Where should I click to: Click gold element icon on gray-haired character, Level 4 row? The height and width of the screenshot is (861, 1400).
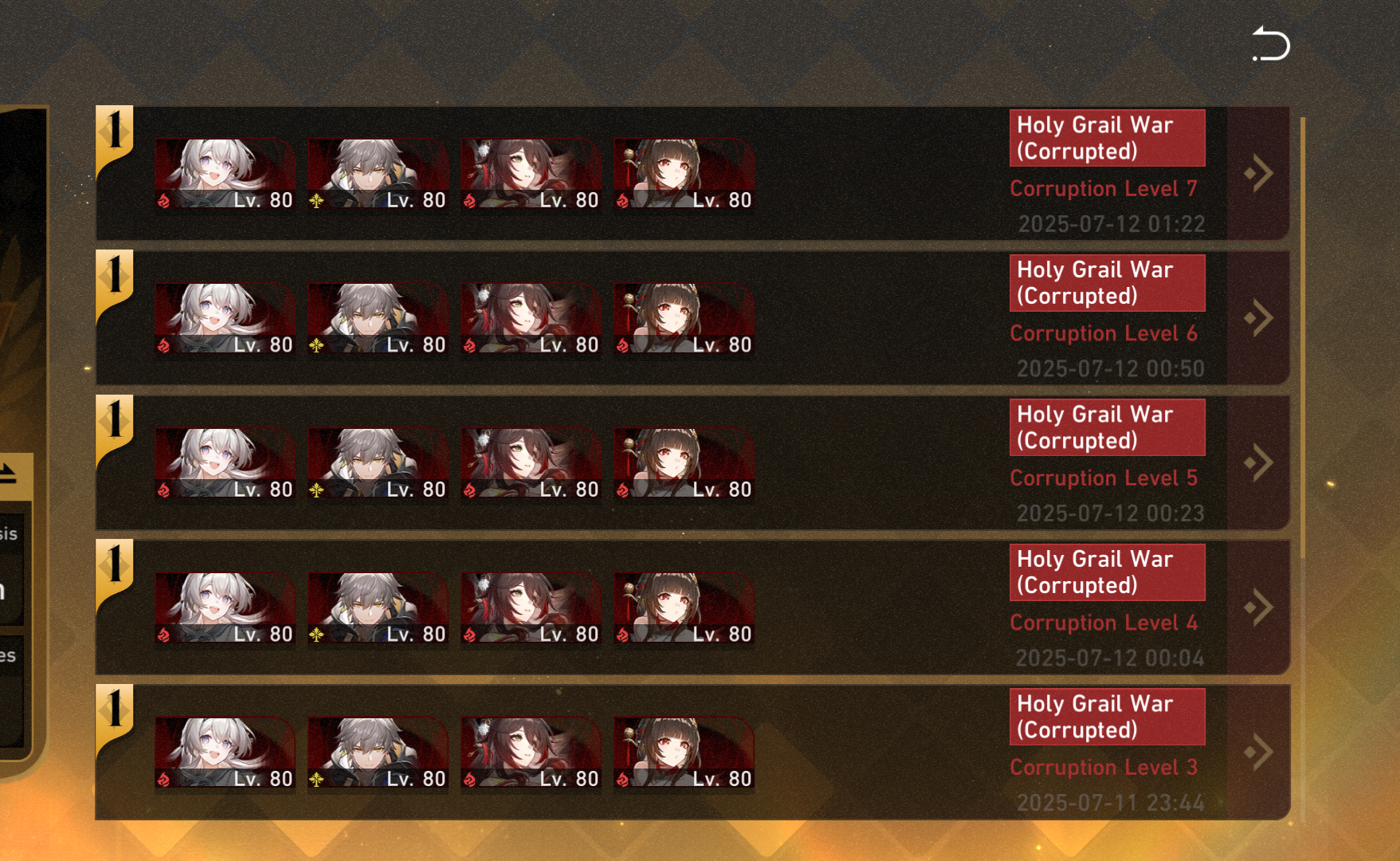tap(316, 635)
